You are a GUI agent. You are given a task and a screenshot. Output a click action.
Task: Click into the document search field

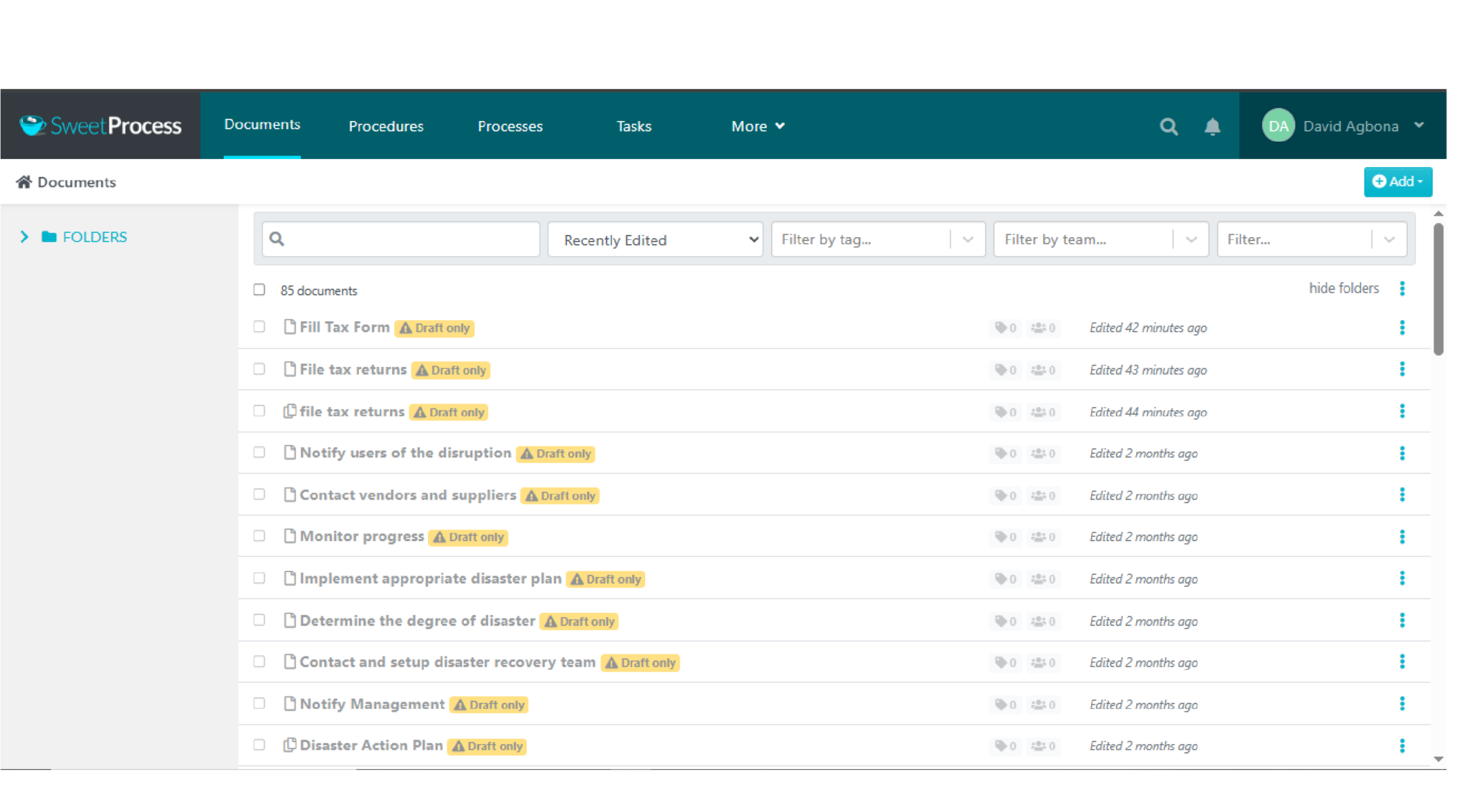(401, 239)
